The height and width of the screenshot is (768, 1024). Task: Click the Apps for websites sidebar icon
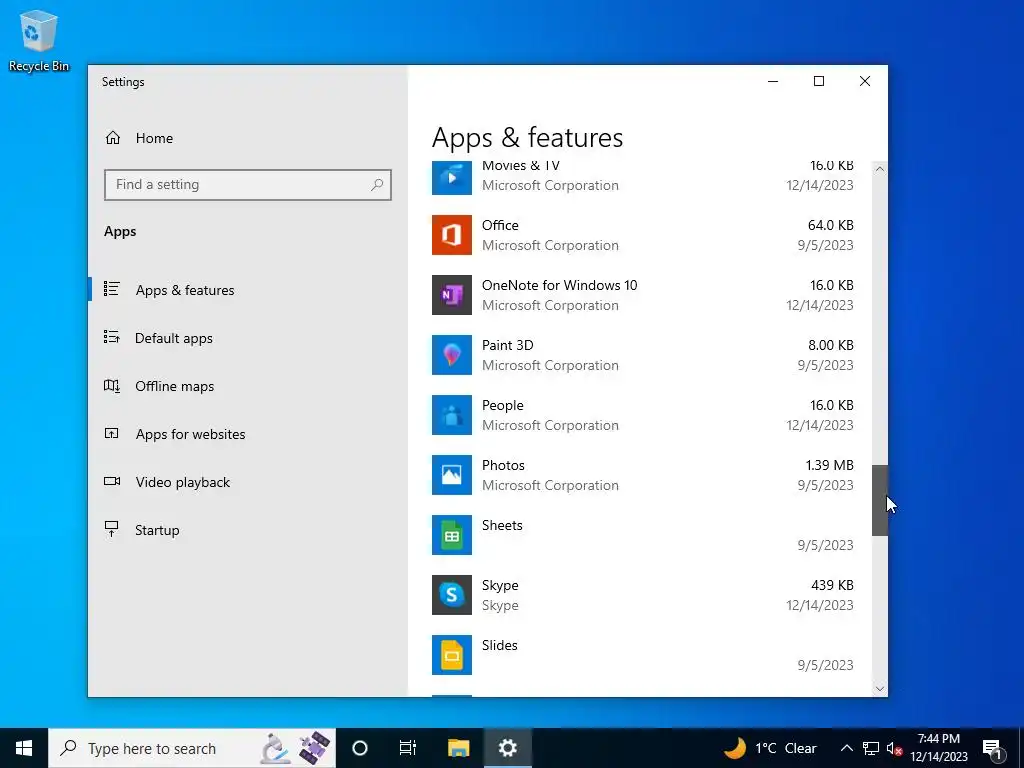[112, 433]
